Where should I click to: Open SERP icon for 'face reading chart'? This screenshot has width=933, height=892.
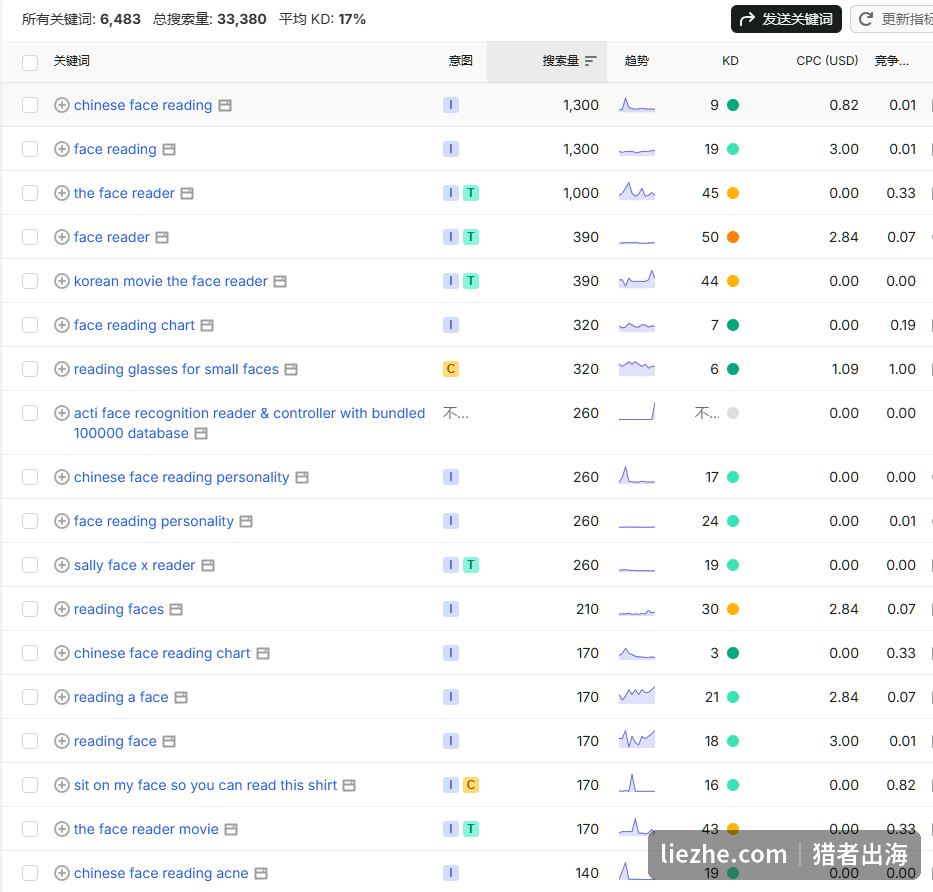207,326
